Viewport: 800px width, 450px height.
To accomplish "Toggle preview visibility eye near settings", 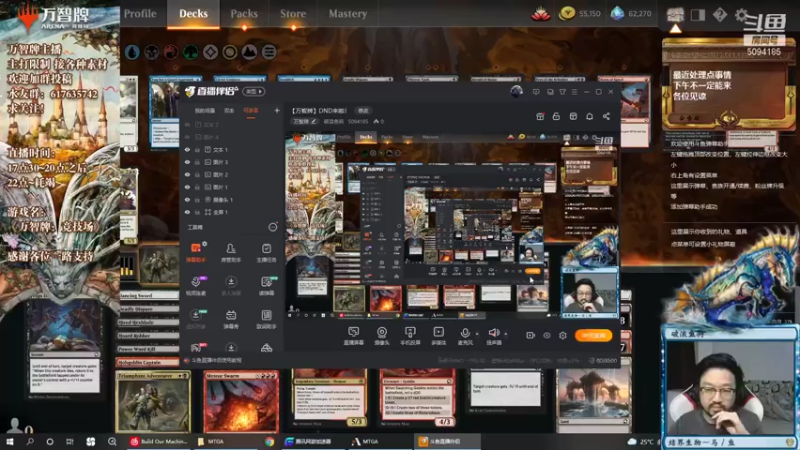I will click(x=546, y=335).
